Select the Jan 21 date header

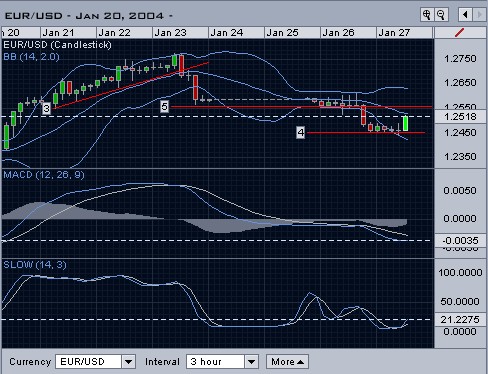coord(68,33)
